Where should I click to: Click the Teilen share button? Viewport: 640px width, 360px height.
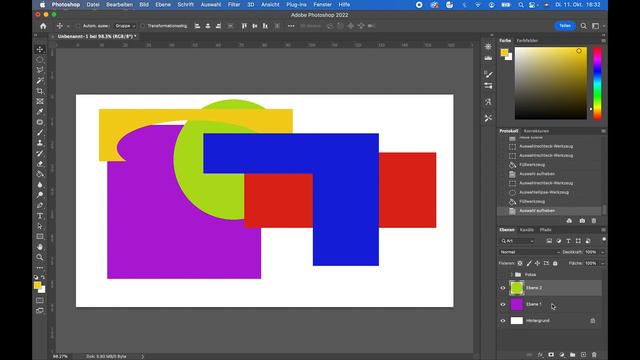(x=565, y=26)
